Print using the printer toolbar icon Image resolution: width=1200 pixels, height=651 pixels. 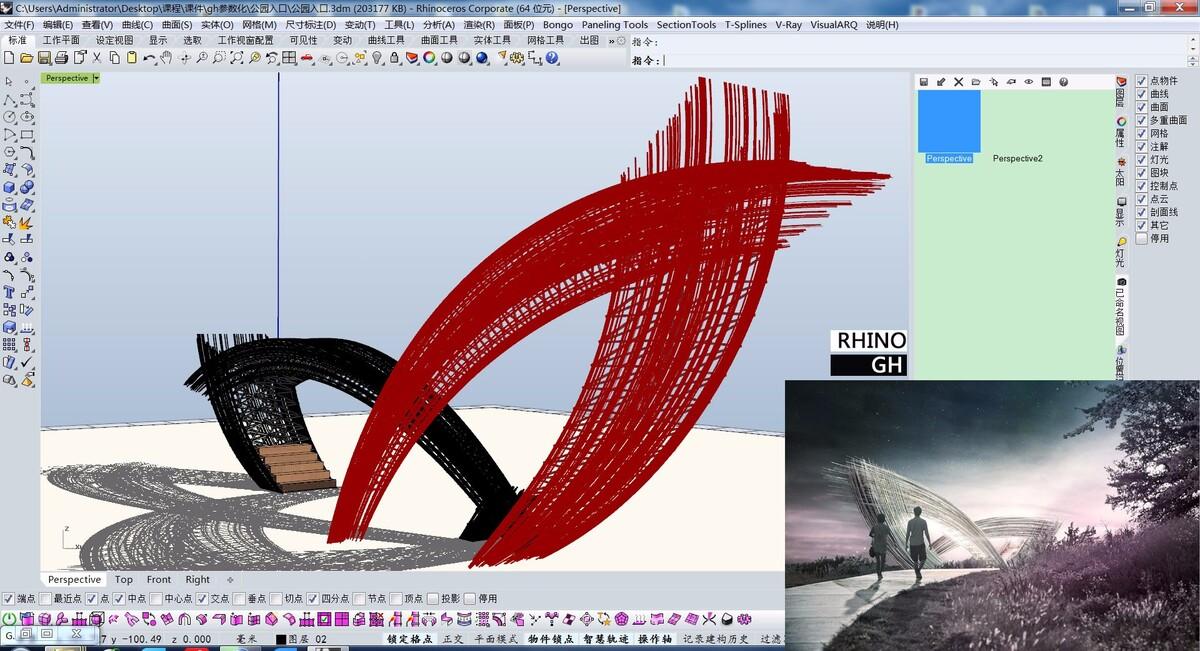(x=61, y=58)
